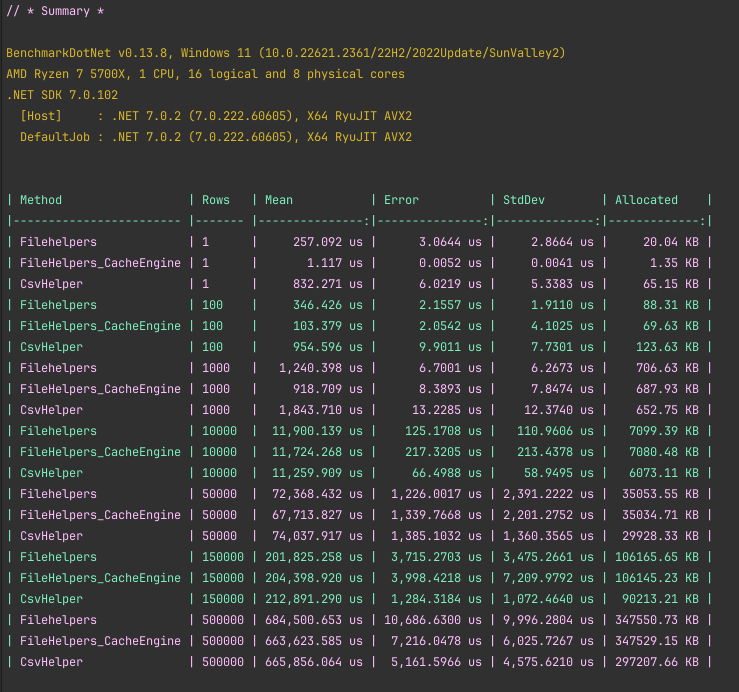Click the AMD Ryzen 7 5700X line

coord(205,74)
